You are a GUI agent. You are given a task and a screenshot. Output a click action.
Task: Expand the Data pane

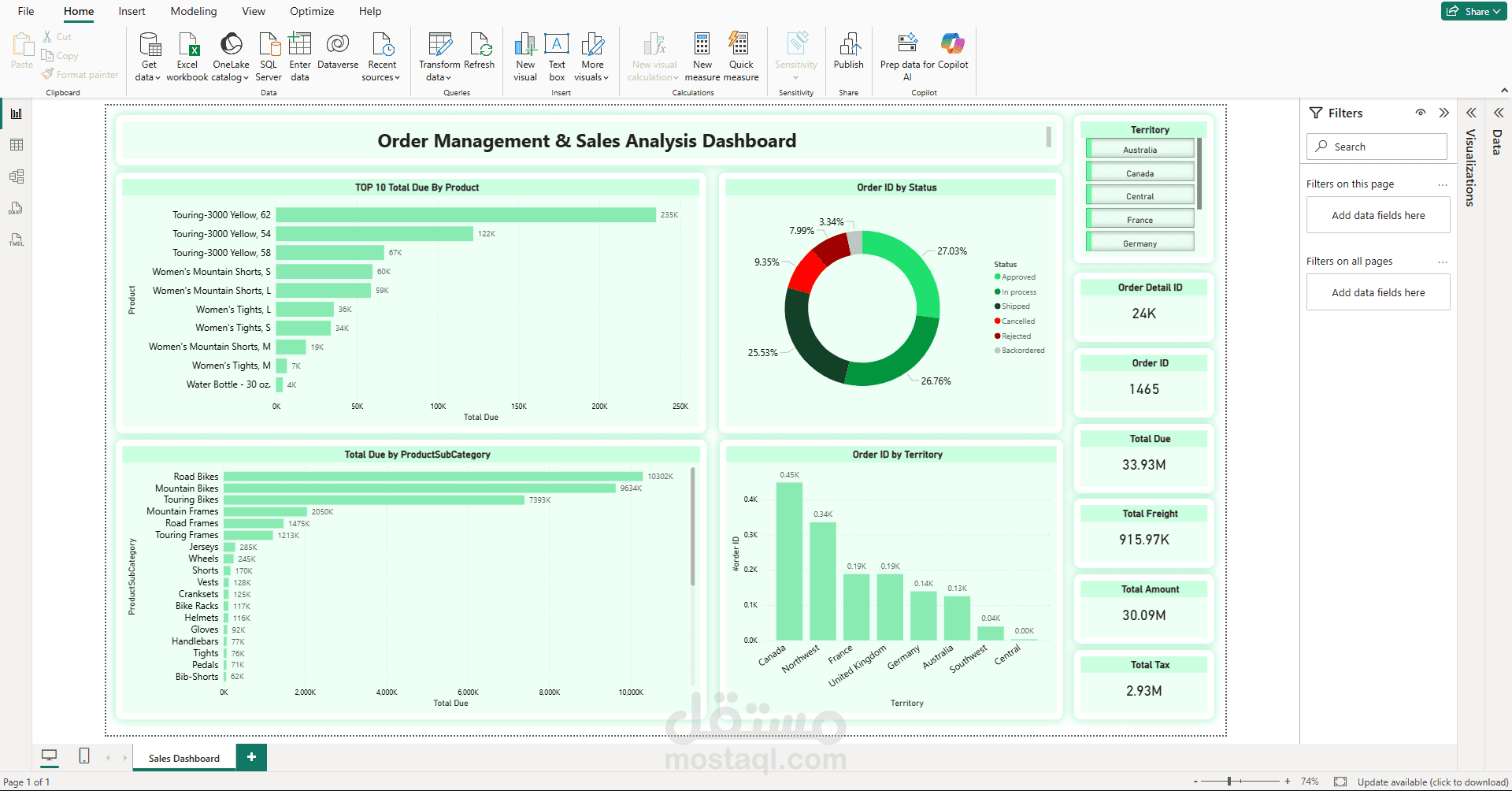click(x=1499, y=113)
